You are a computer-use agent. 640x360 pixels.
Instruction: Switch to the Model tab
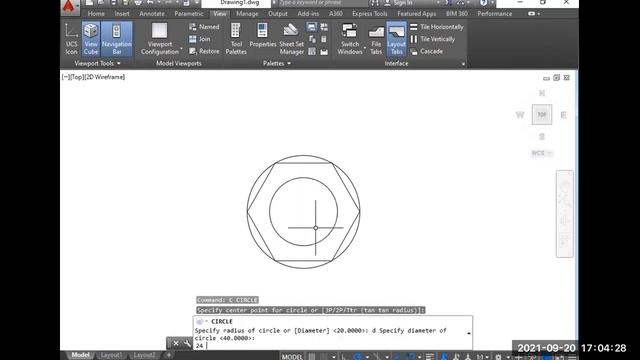point(80,355)
